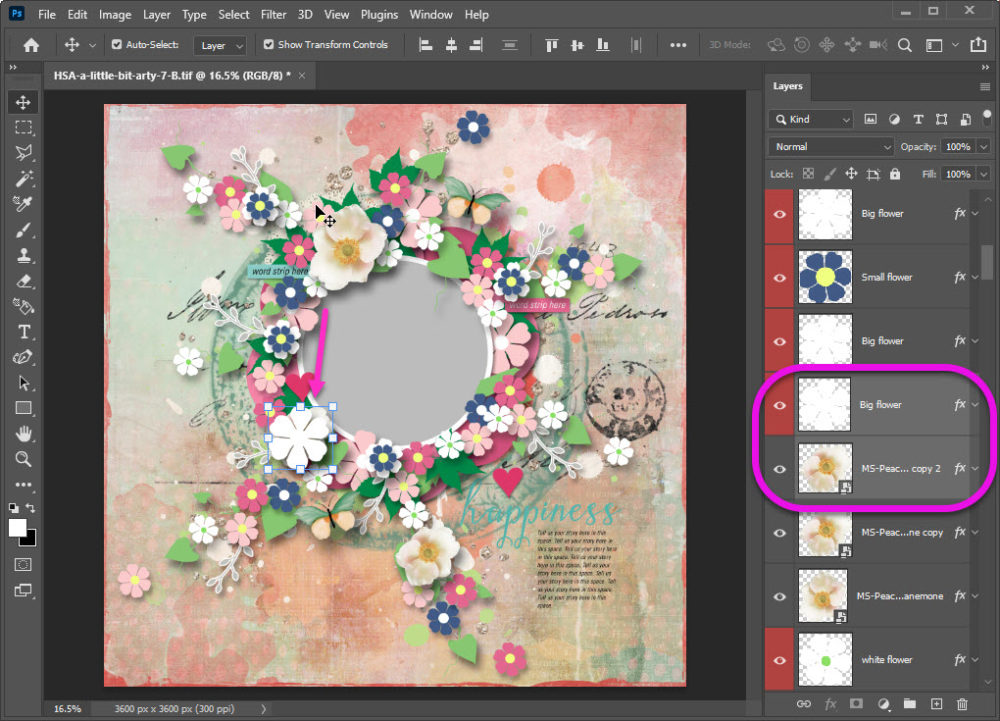
Task: Select the Eyedropper tool
Action: coord(24,204)
